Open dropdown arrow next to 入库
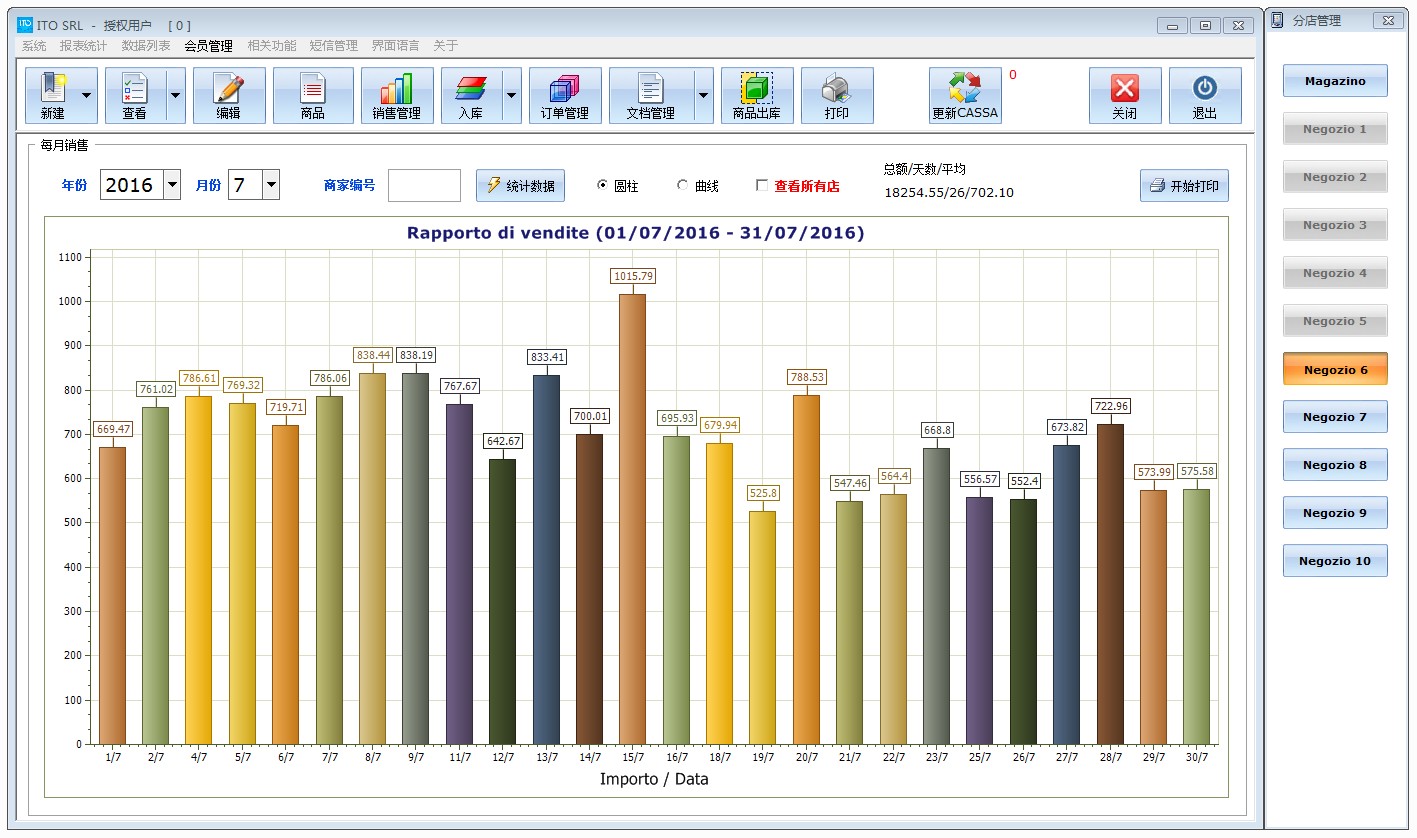Screen dimensions: 1417x838 pyautogui.click(x=512, y=95)
